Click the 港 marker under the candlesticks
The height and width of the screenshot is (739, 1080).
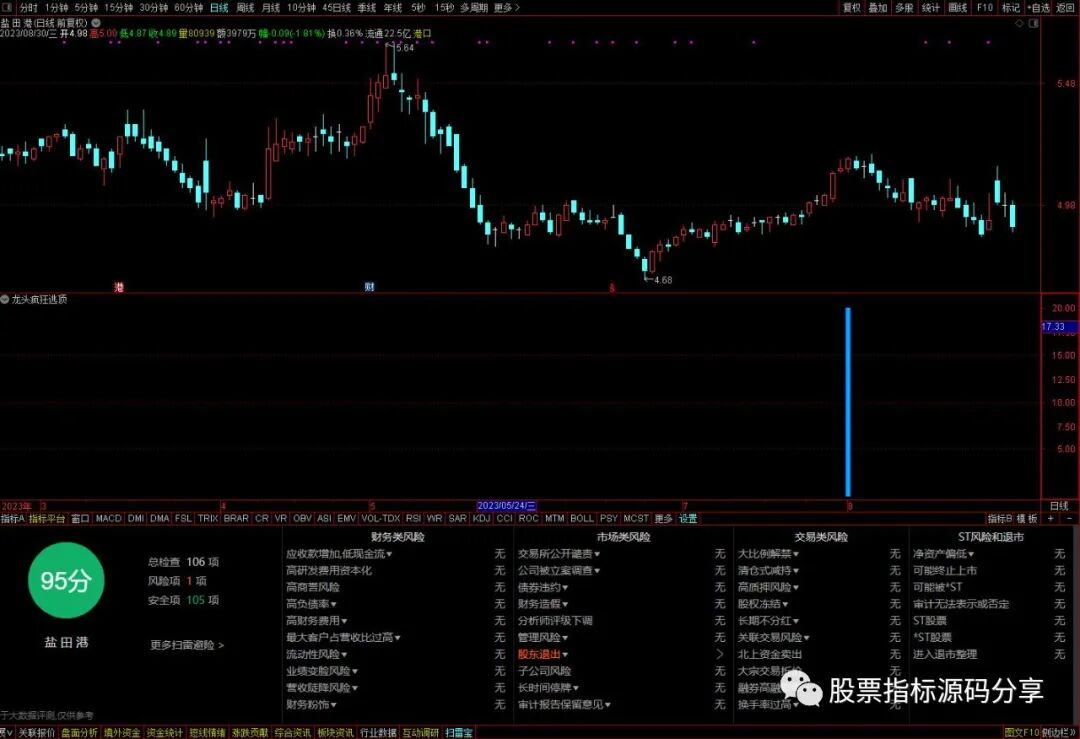(118, 287)
